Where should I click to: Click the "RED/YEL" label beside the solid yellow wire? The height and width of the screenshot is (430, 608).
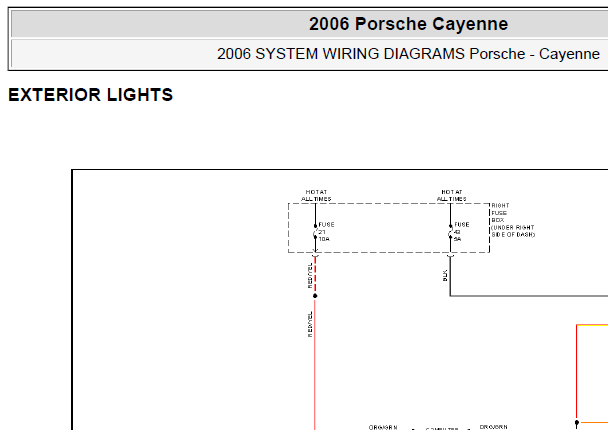pyautogui.click(x=310, y=324)
